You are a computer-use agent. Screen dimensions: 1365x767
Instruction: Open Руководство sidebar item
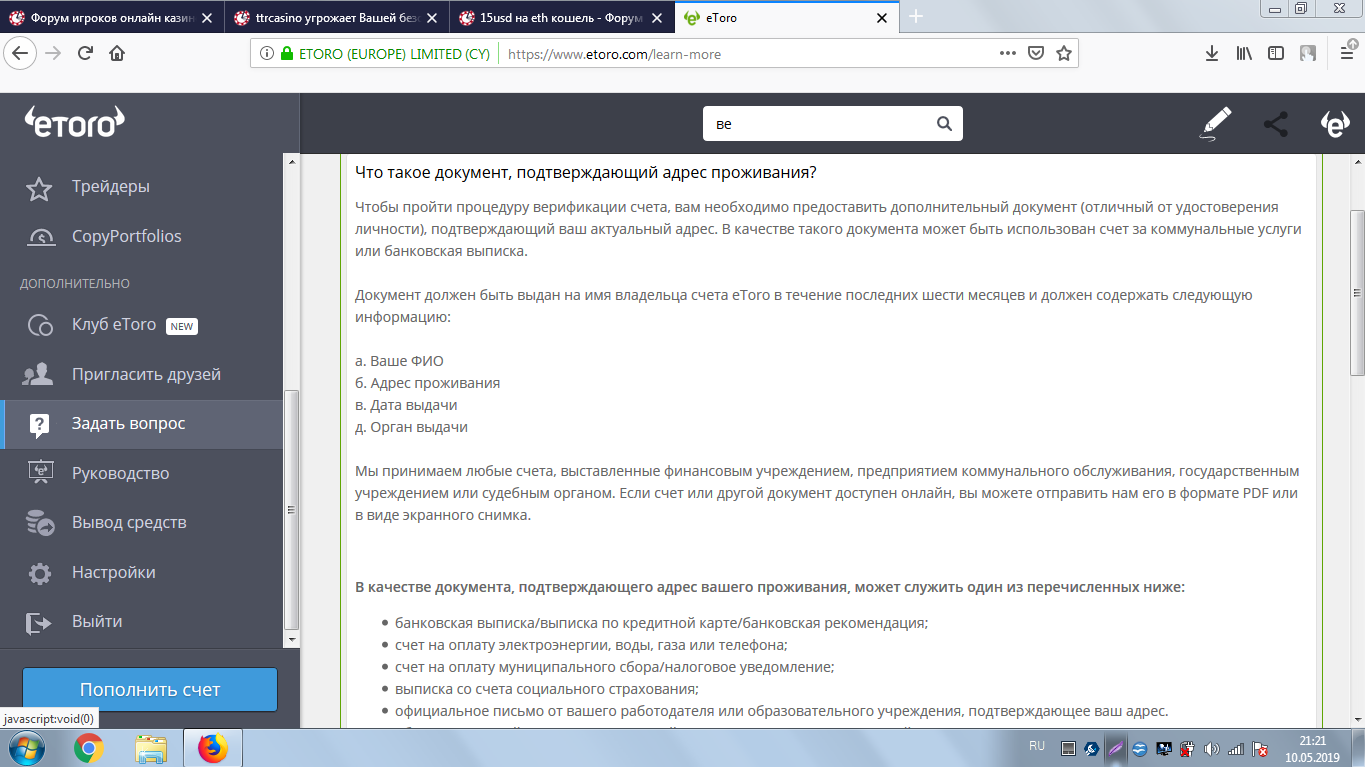pos(143,473)
